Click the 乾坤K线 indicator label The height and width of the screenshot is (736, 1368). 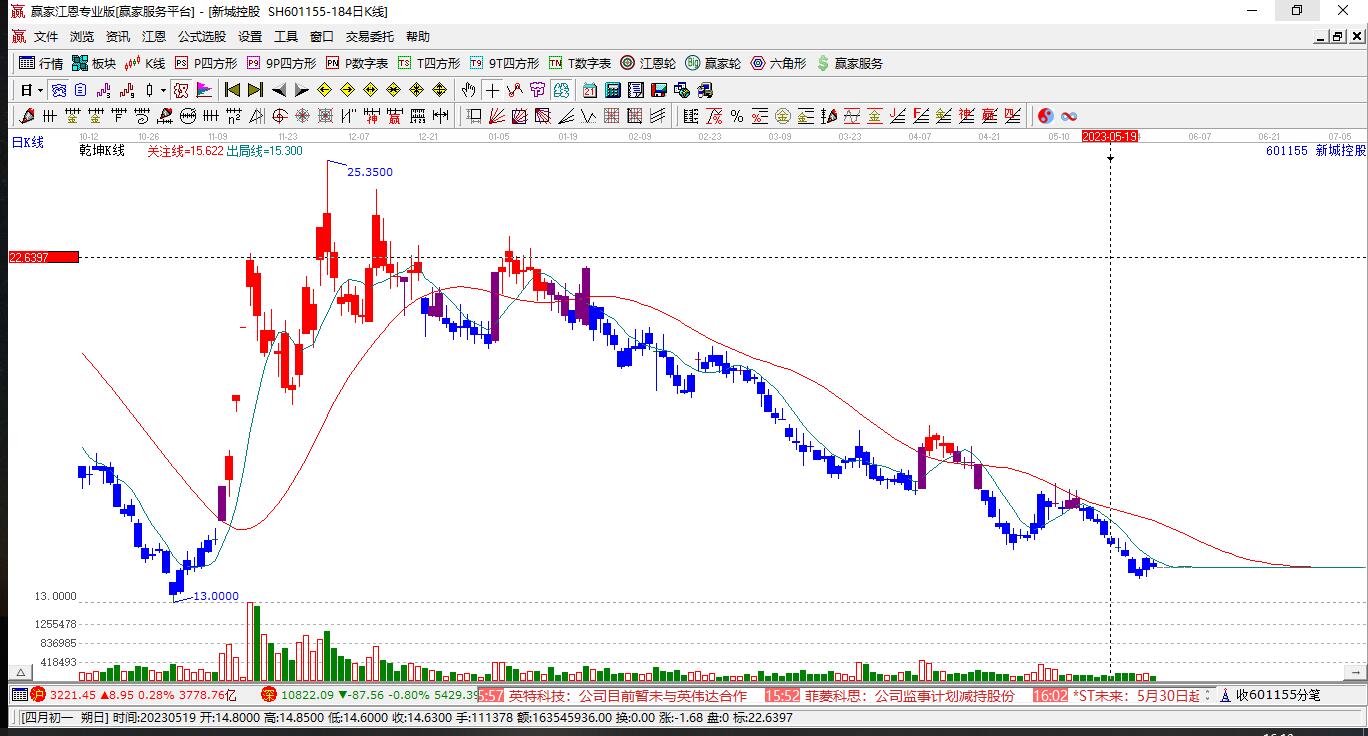tap(103, 151)
